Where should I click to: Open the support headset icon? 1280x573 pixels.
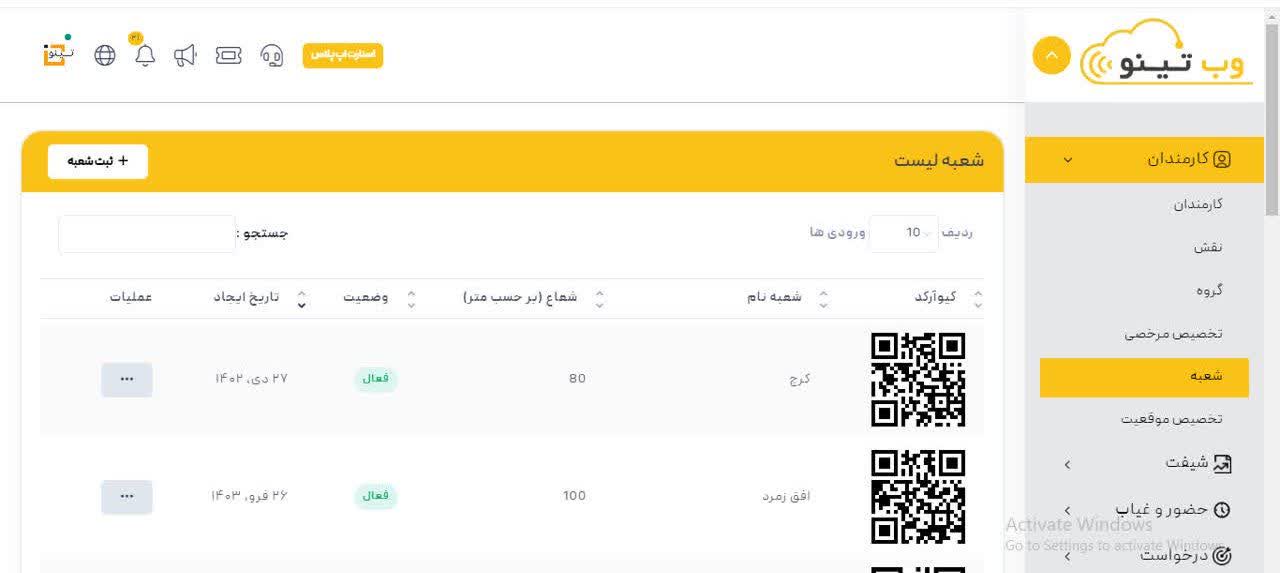pos(271,55)
